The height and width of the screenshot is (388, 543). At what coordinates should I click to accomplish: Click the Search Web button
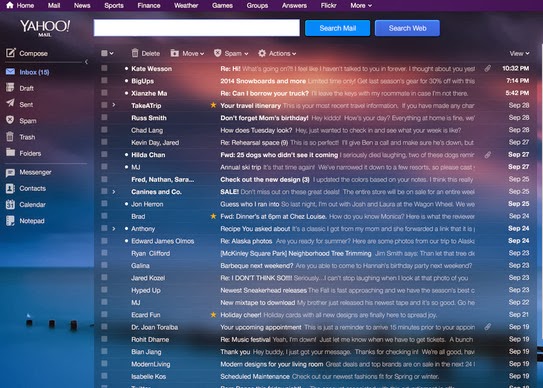(407, 28)
